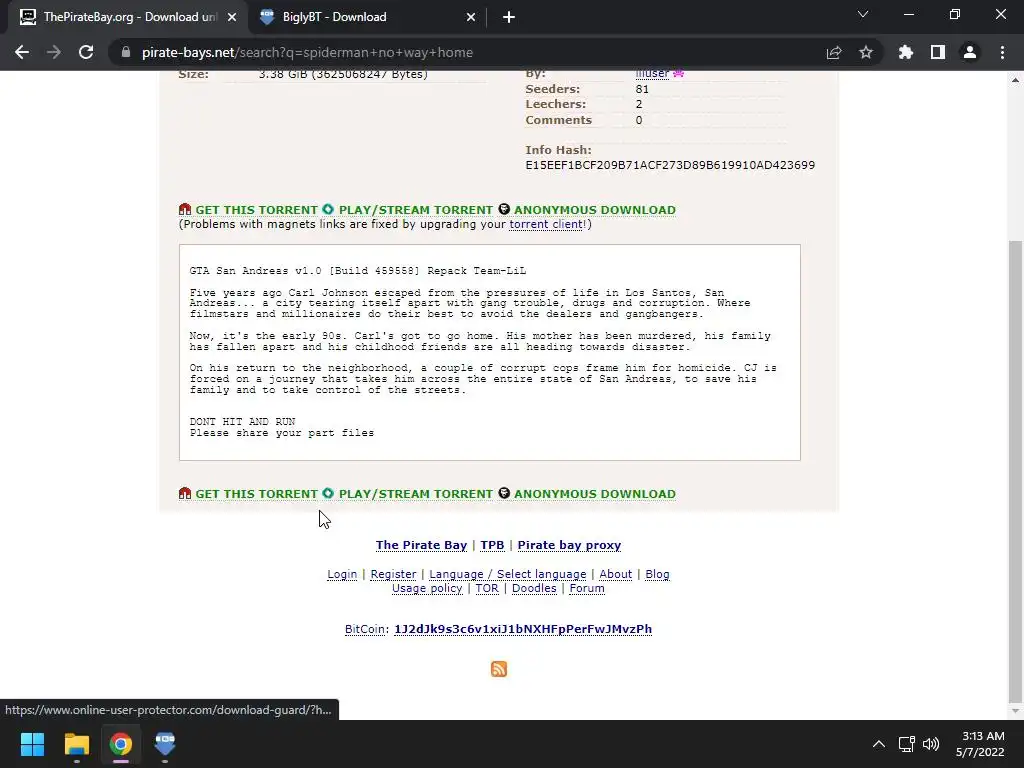Open the TPB footer link
Image resolution: width=1024 pixels, height=768 pixels.
[x=492, y=545]
